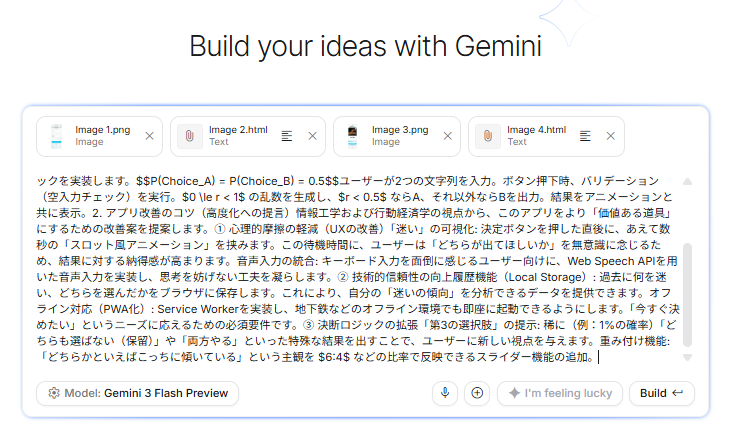
Task: Click text-lines icon on Image 2.html
Action: [x=287, y=136]
